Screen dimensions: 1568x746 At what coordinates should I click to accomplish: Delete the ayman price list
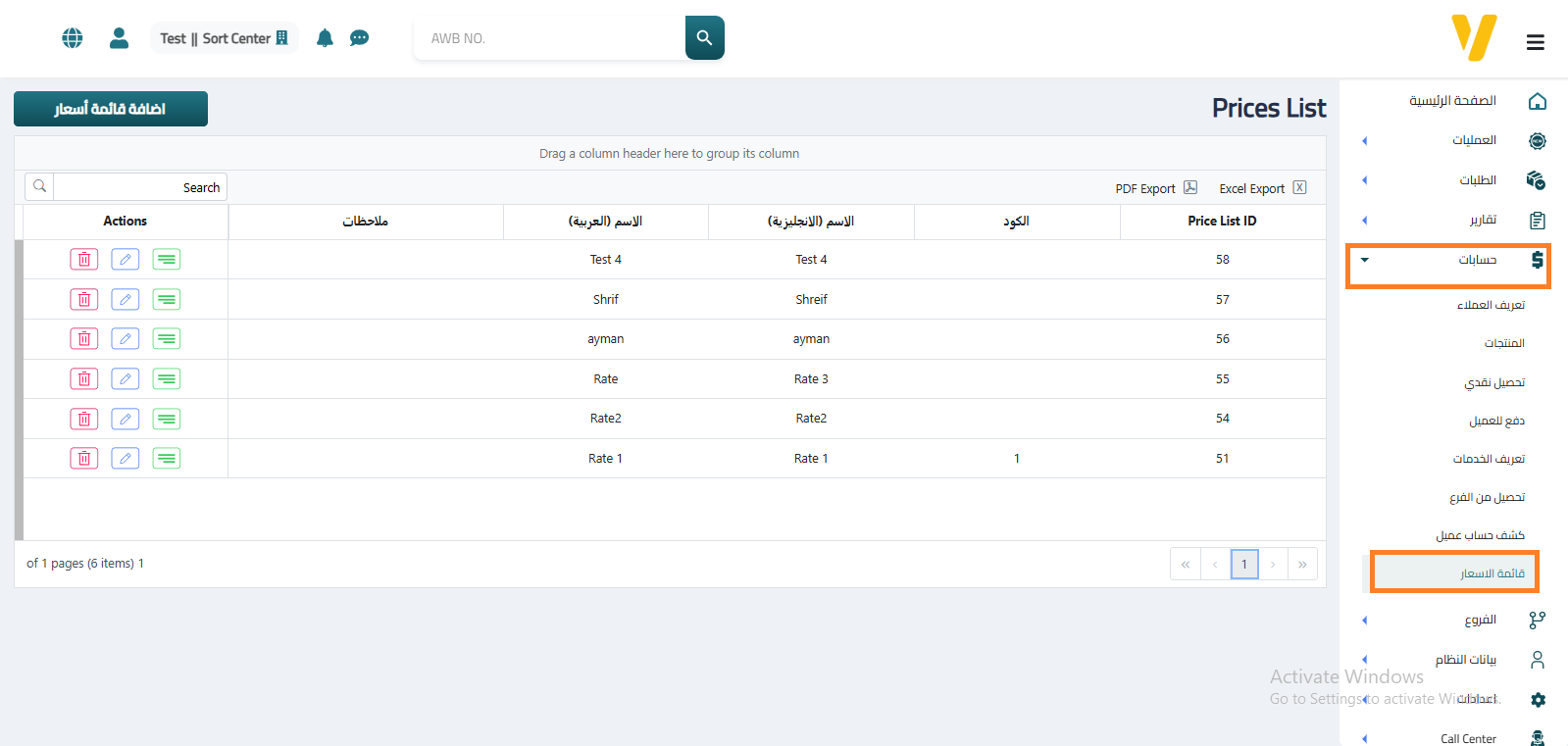[84, 339]
